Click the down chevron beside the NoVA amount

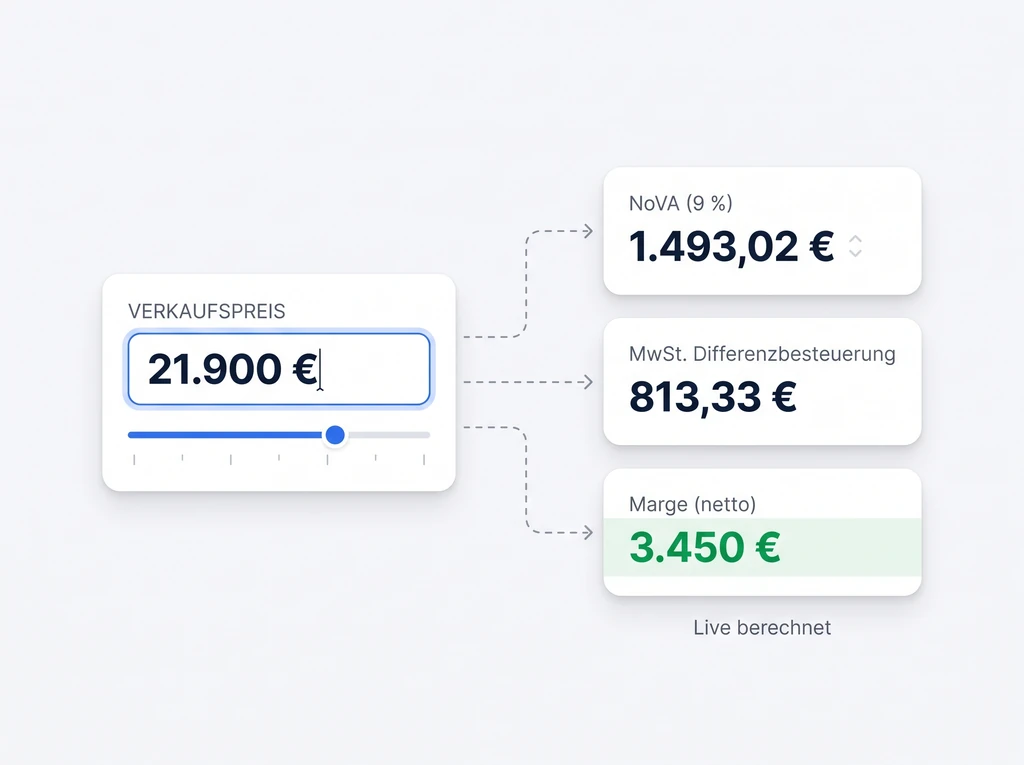pyautogui.click(x=855, y=253)
